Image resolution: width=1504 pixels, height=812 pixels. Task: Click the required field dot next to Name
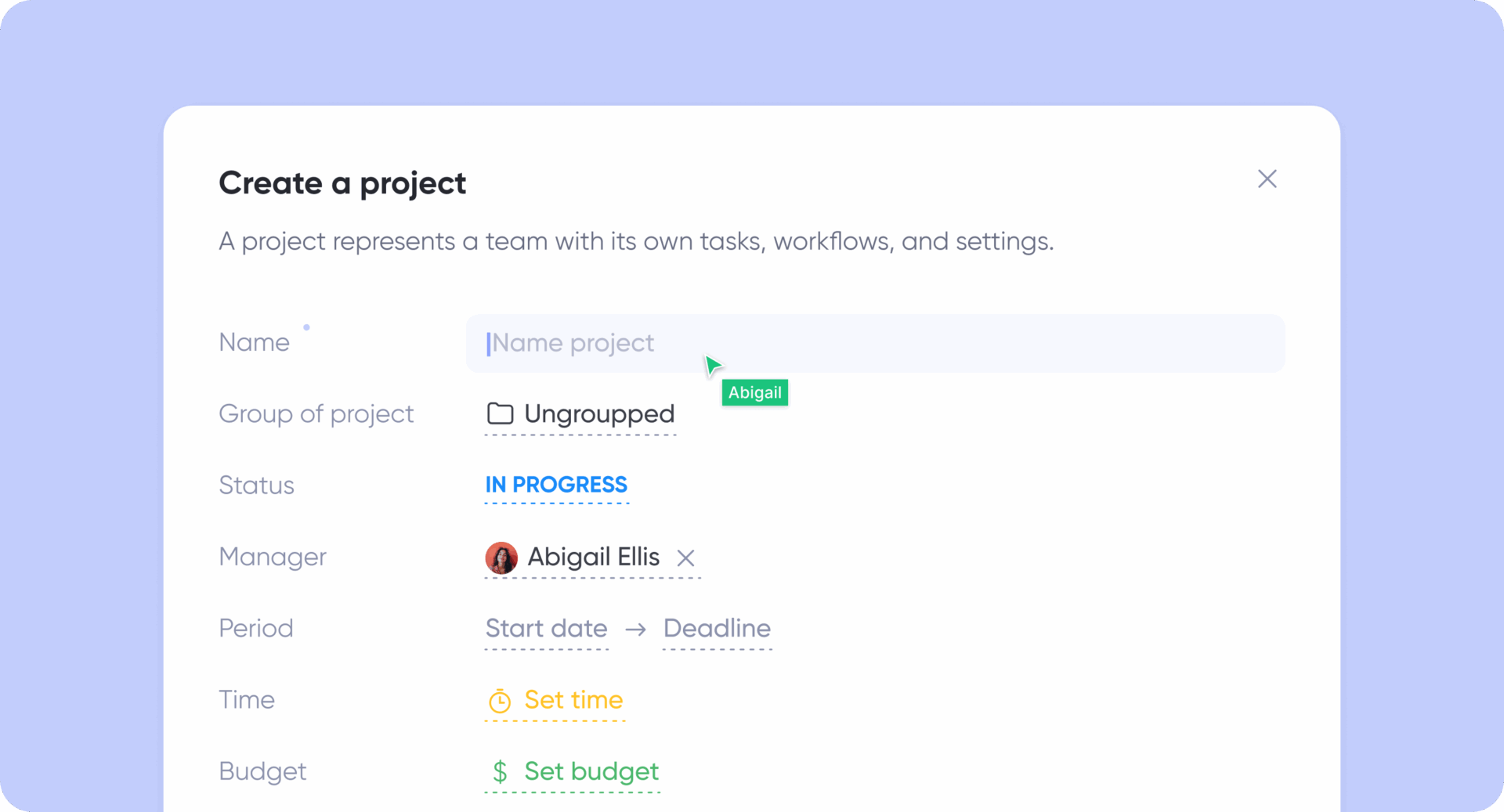pyautogui.click(x=307, y=327)
